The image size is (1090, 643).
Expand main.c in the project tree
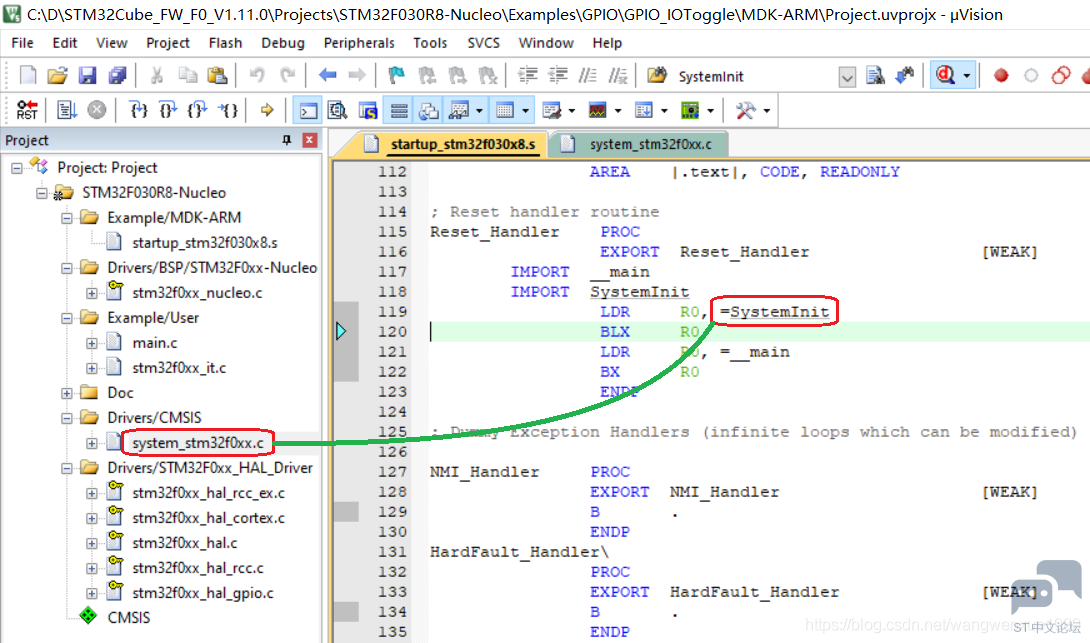click(x=92, y=343)
